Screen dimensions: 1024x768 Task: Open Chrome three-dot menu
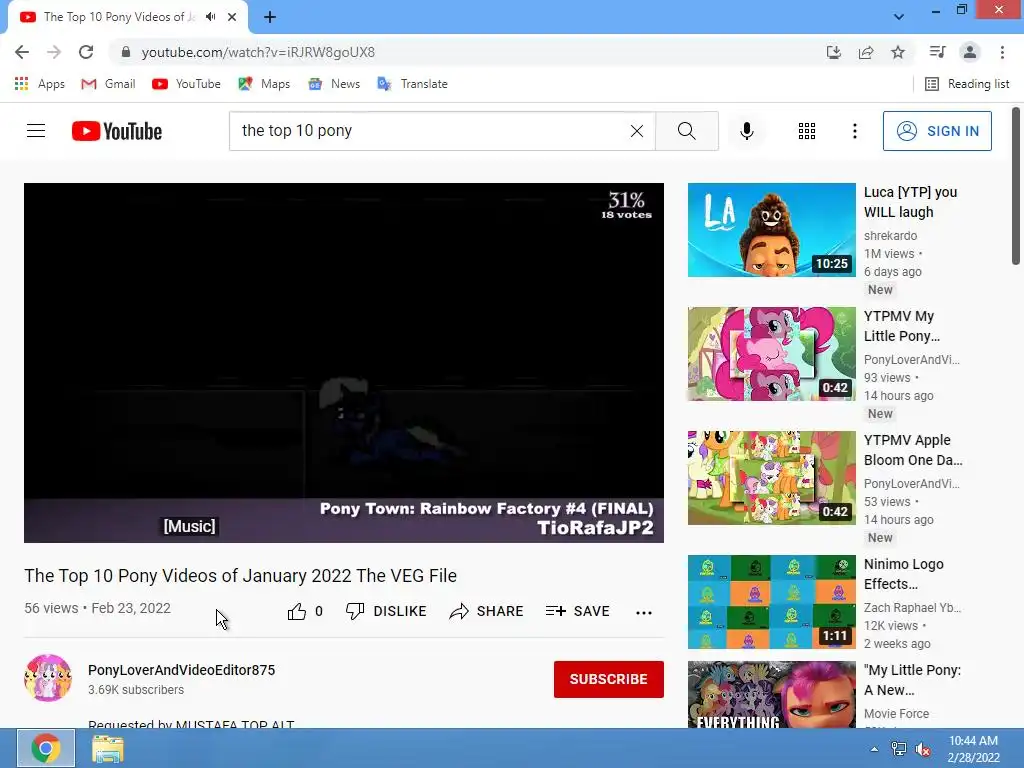[1002, 52]
